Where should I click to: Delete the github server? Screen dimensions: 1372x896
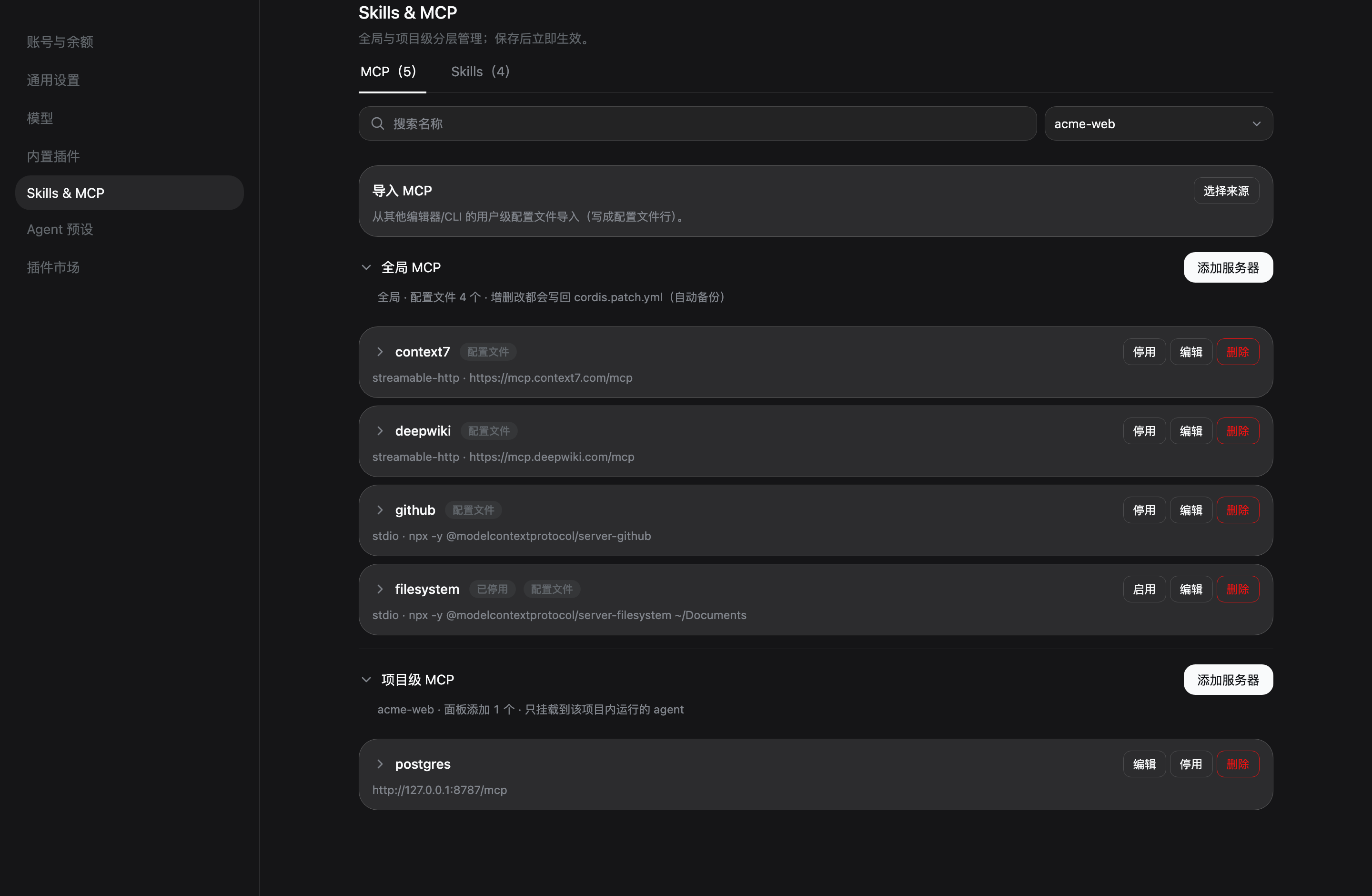(1238, 510)
